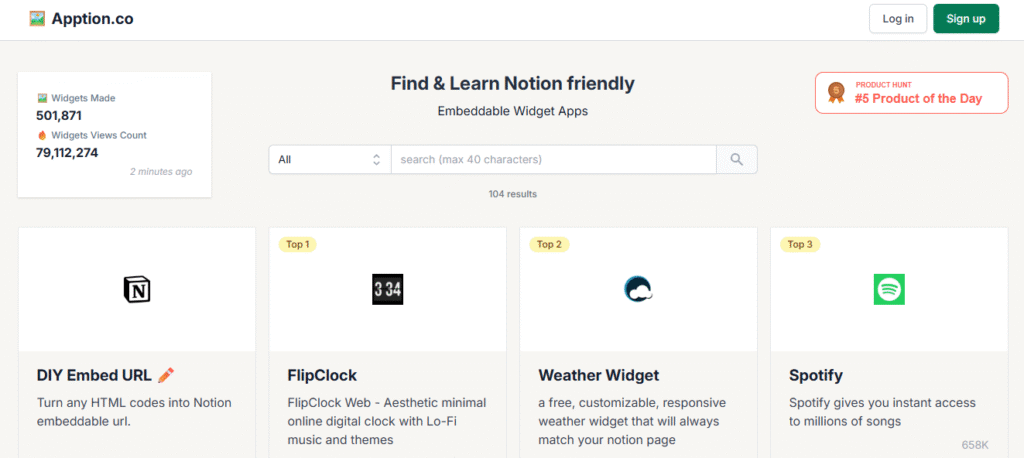The image size is (1024, 458).
Task: Click the Product Hunt medal icon
Action: point(836,93)
